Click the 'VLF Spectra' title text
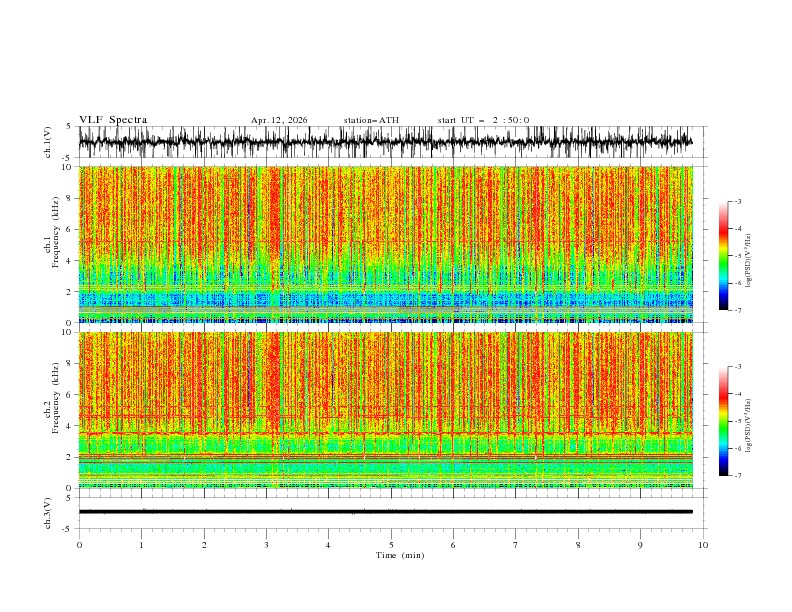The height and width of the screenshot is (612, 792). (x=113, y=120)
